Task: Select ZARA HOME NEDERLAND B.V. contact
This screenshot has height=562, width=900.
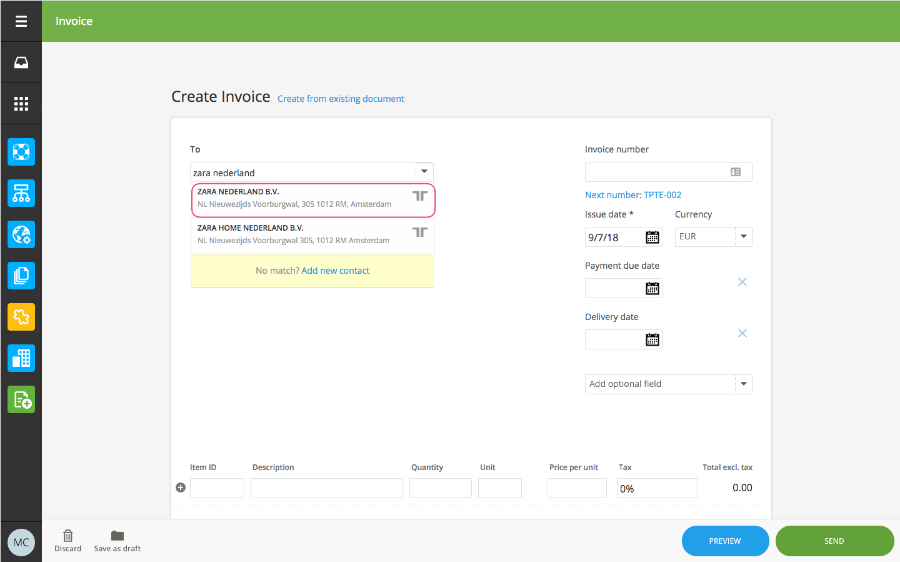Action: 313,236
